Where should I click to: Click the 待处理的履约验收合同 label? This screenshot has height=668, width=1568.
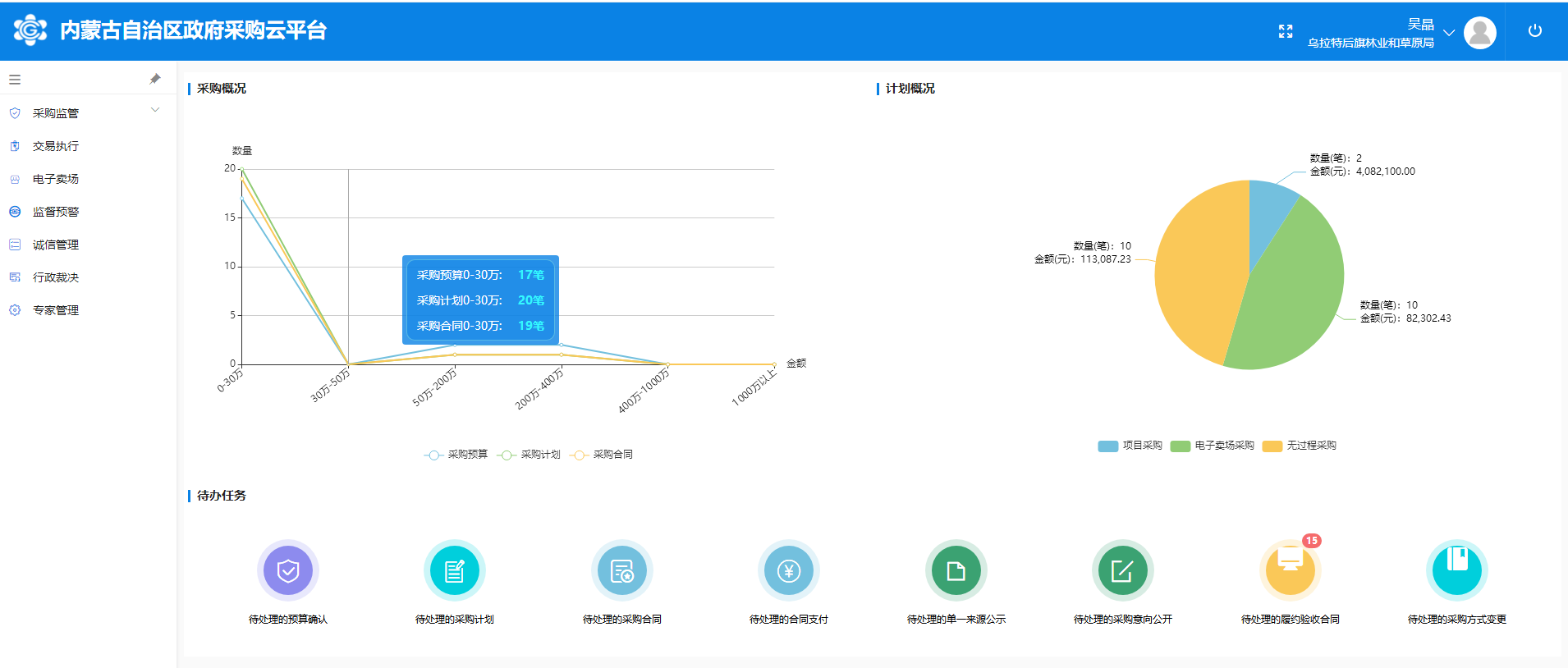[x=1291, y=620]
